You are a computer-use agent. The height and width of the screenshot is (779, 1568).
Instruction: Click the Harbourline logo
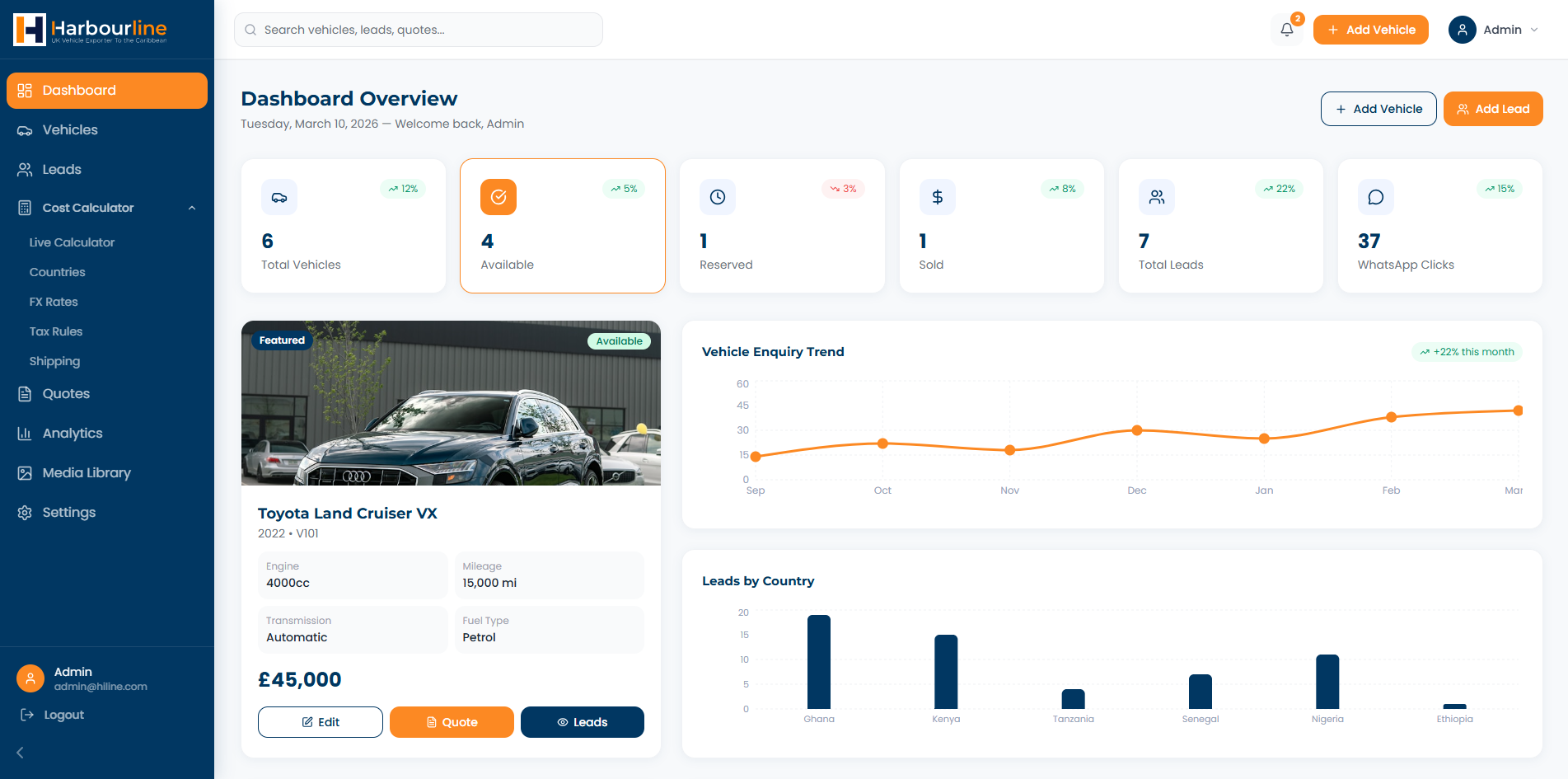click(91, 30)
